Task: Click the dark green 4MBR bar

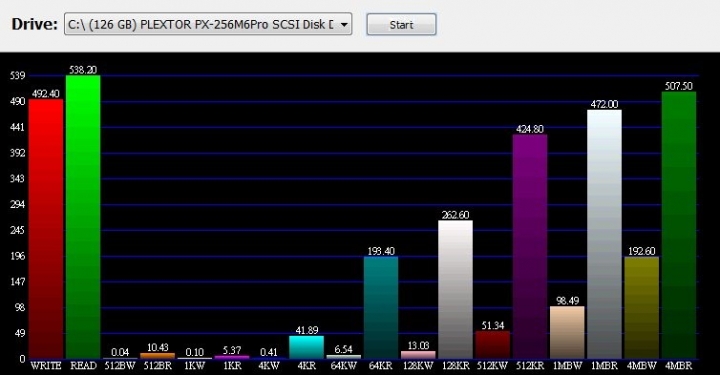Action: [x=679, y=225]
